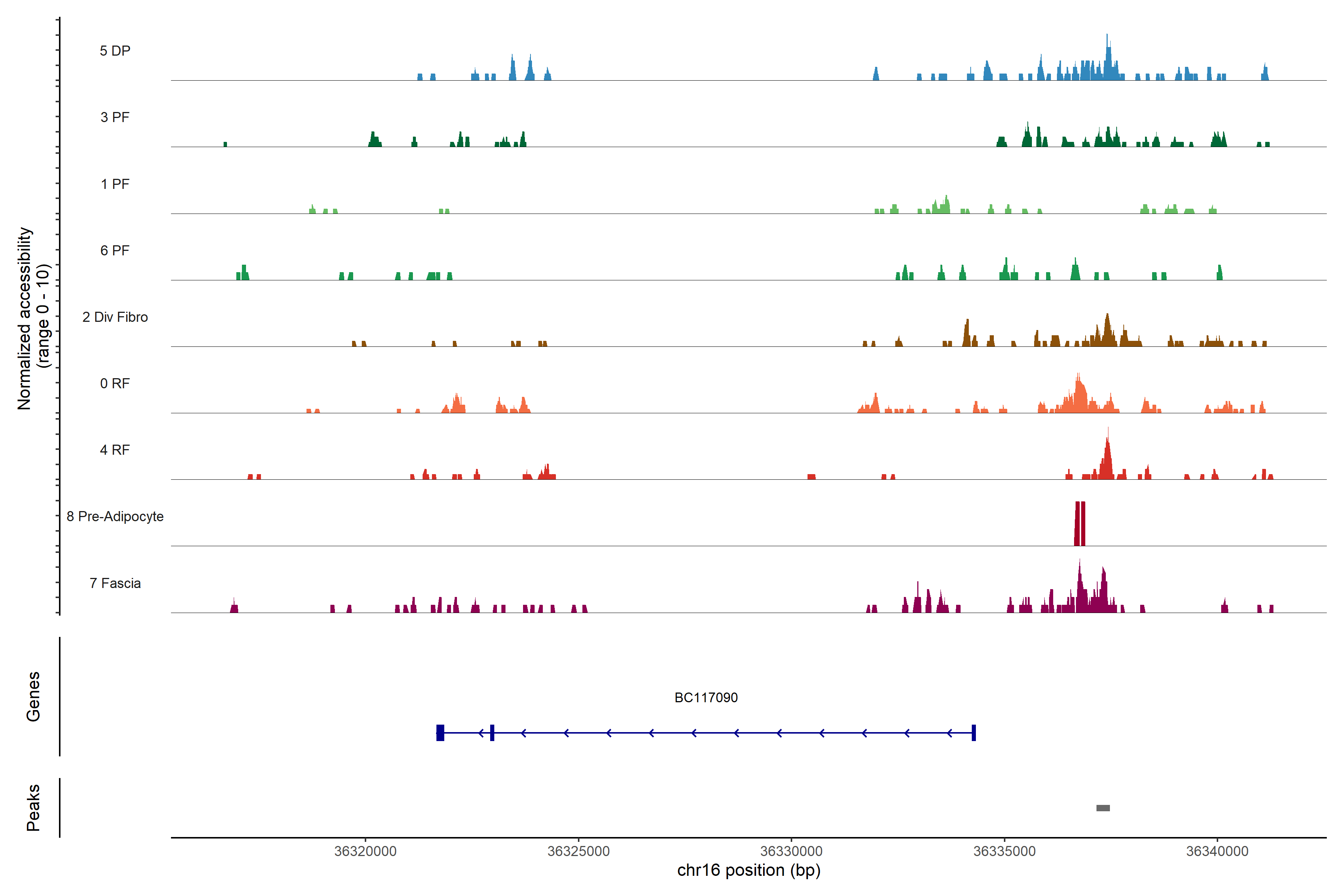The width and height of the screenshot is (1344, 896).
Task: Click the 3 PF track label
Action: (x=115, y=117)
